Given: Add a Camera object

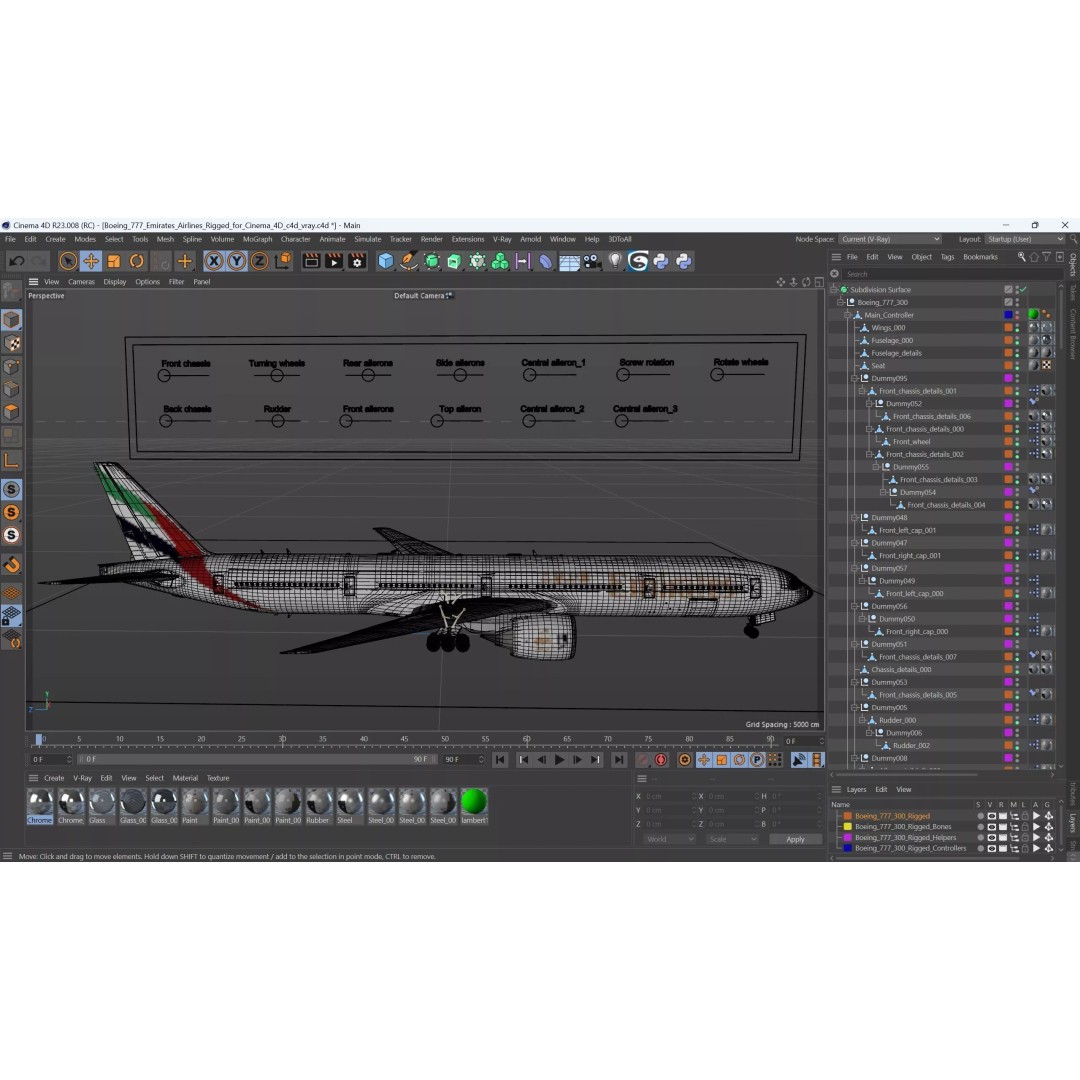Looking at the screenshot, I should tap(592, 261).
